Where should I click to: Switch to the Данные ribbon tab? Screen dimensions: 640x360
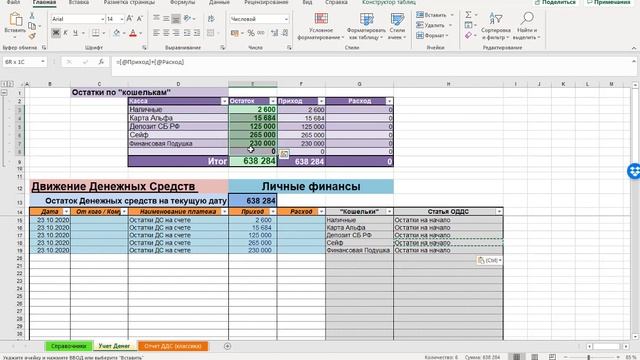tap(219, 2)
